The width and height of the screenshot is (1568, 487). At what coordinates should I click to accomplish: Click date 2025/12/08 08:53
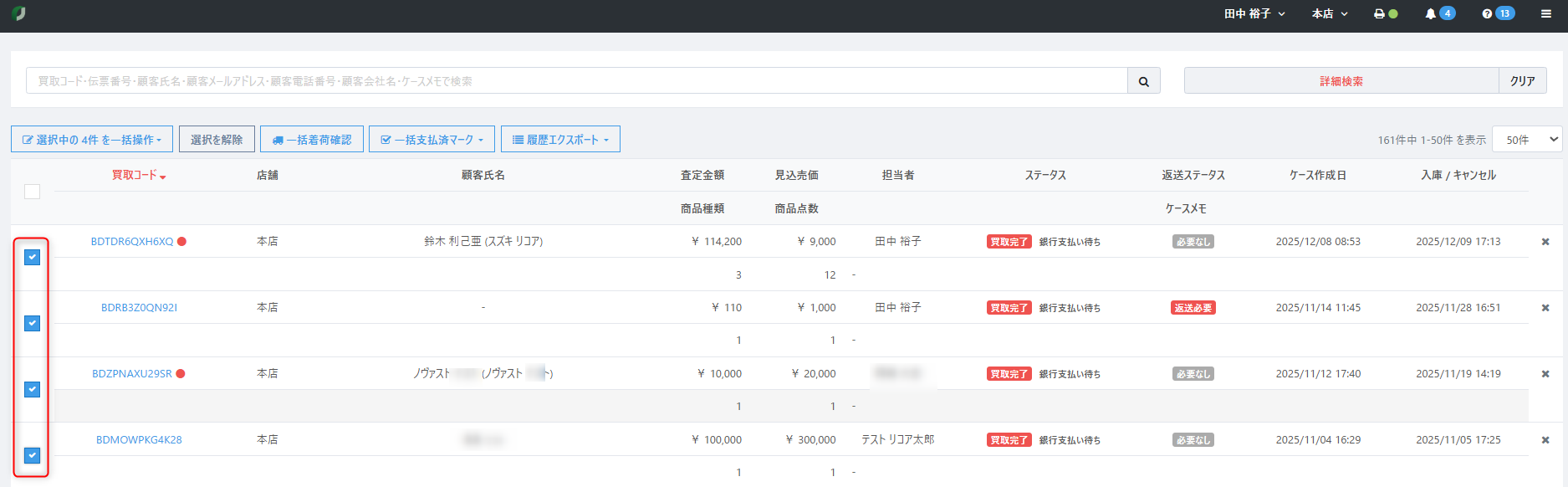coord(1318,241)
